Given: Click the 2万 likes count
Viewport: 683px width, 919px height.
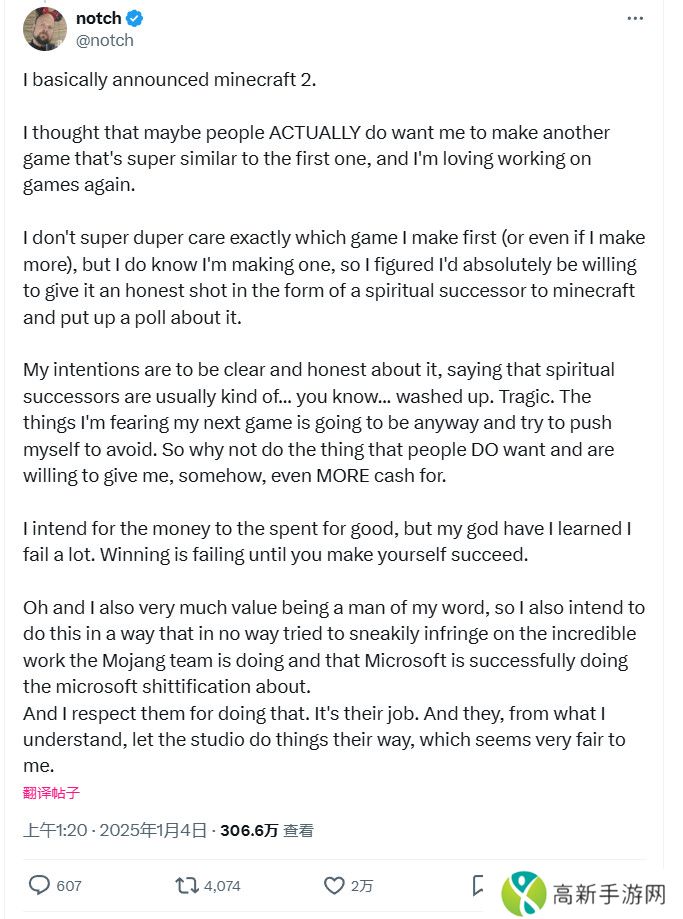Looking at the screenshot, I should pos(362,886).
